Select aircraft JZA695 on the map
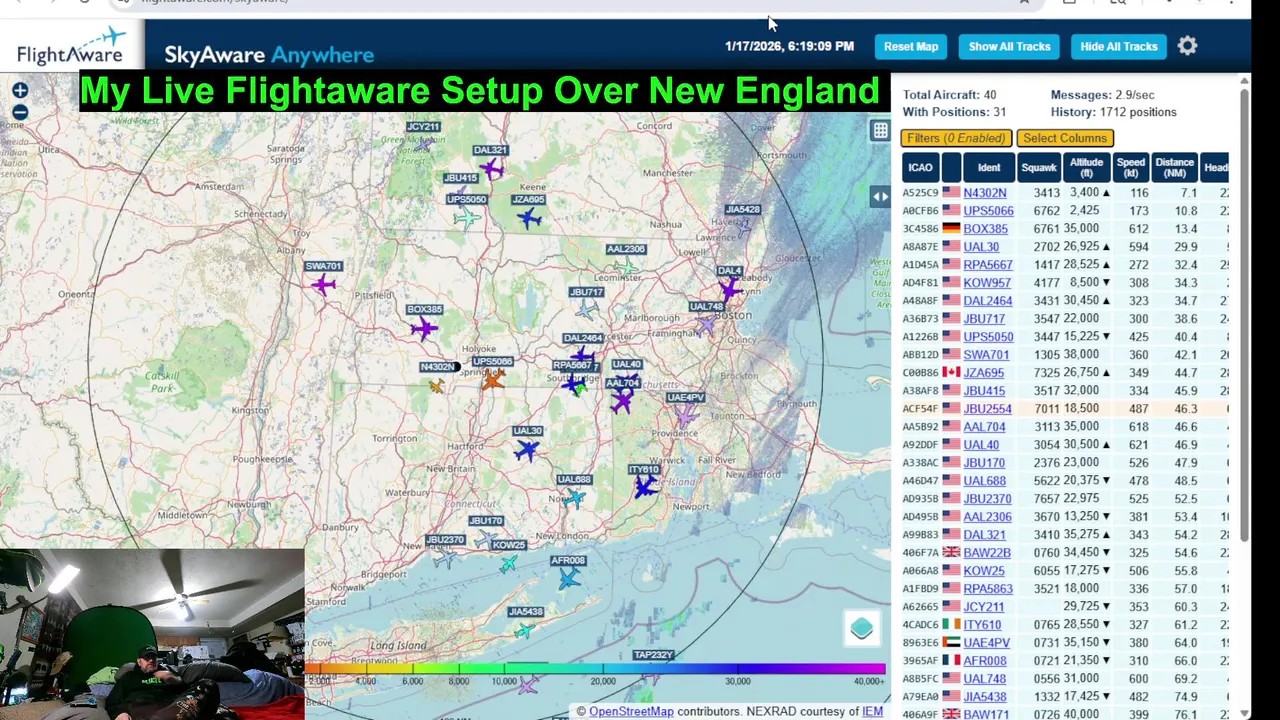Image resolution: width=1280 pixels, height=720 pixels. 529,217
